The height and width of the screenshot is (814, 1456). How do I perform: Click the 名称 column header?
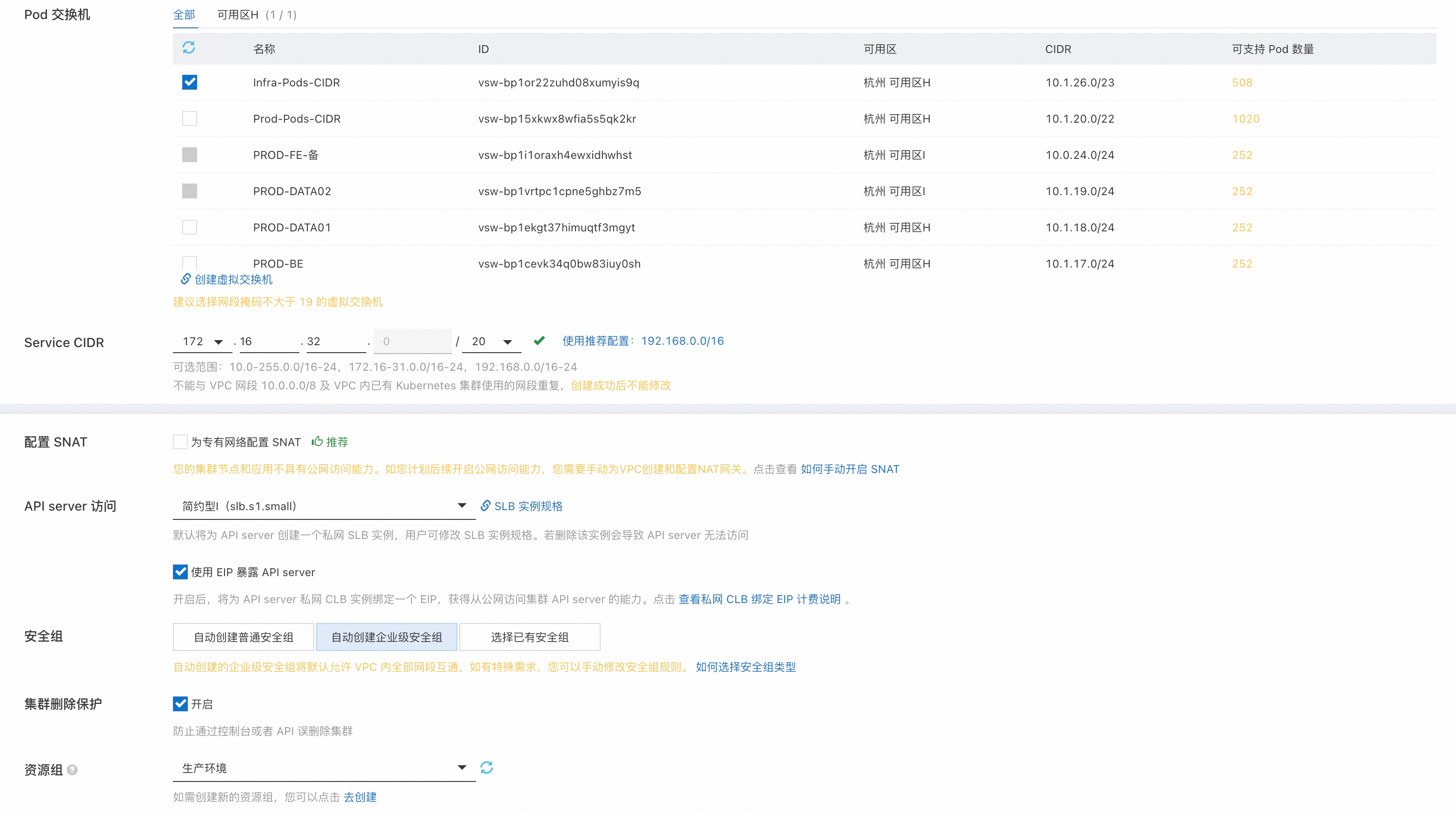264,49
